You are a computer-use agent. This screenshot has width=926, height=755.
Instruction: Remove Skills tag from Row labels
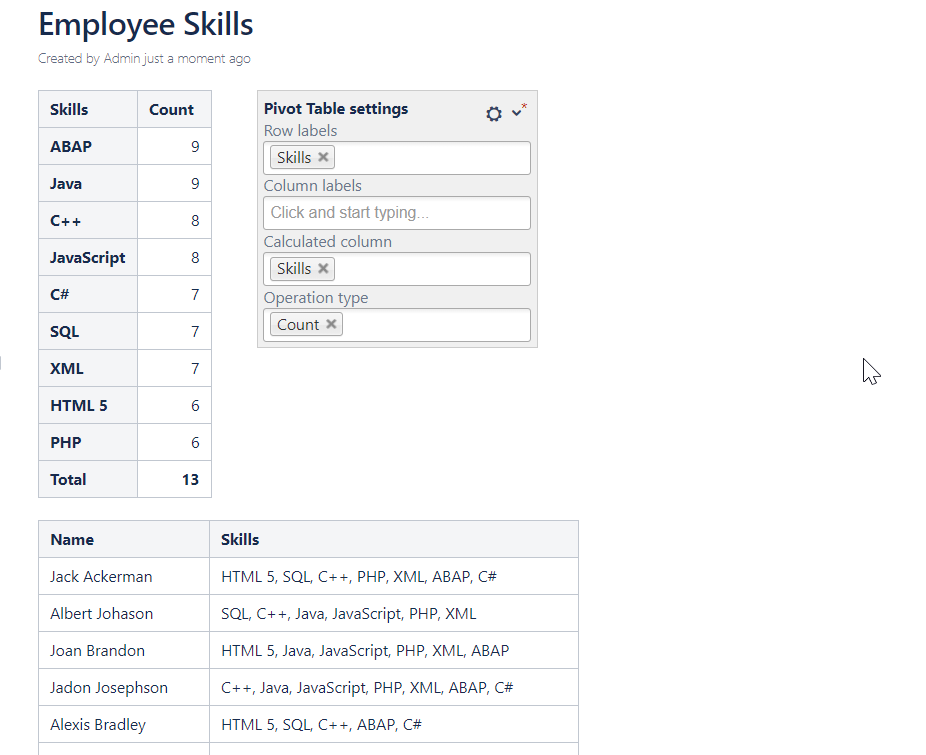pos(323,157)
